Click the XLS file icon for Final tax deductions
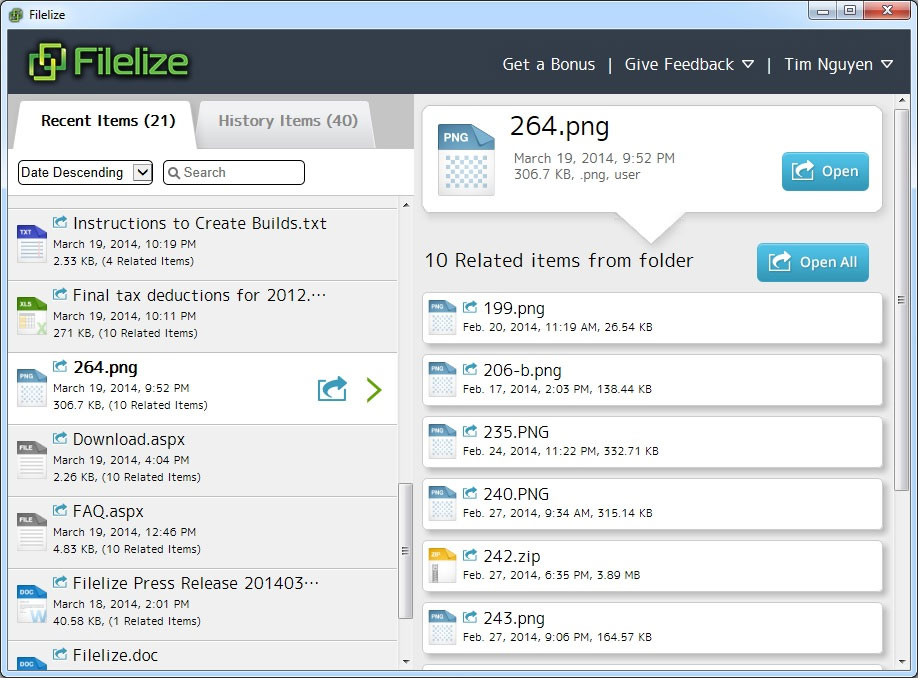 [x=32, y=316]
